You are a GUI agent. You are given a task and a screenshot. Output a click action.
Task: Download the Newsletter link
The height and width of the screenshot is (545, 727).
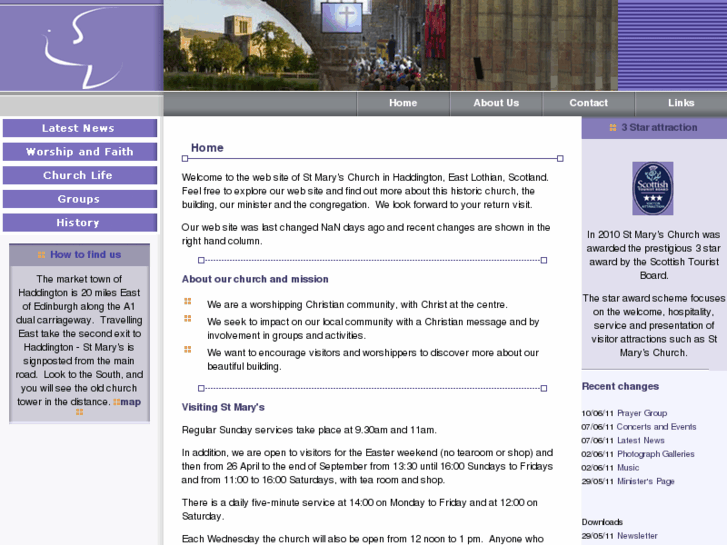[x=637, y=536]
